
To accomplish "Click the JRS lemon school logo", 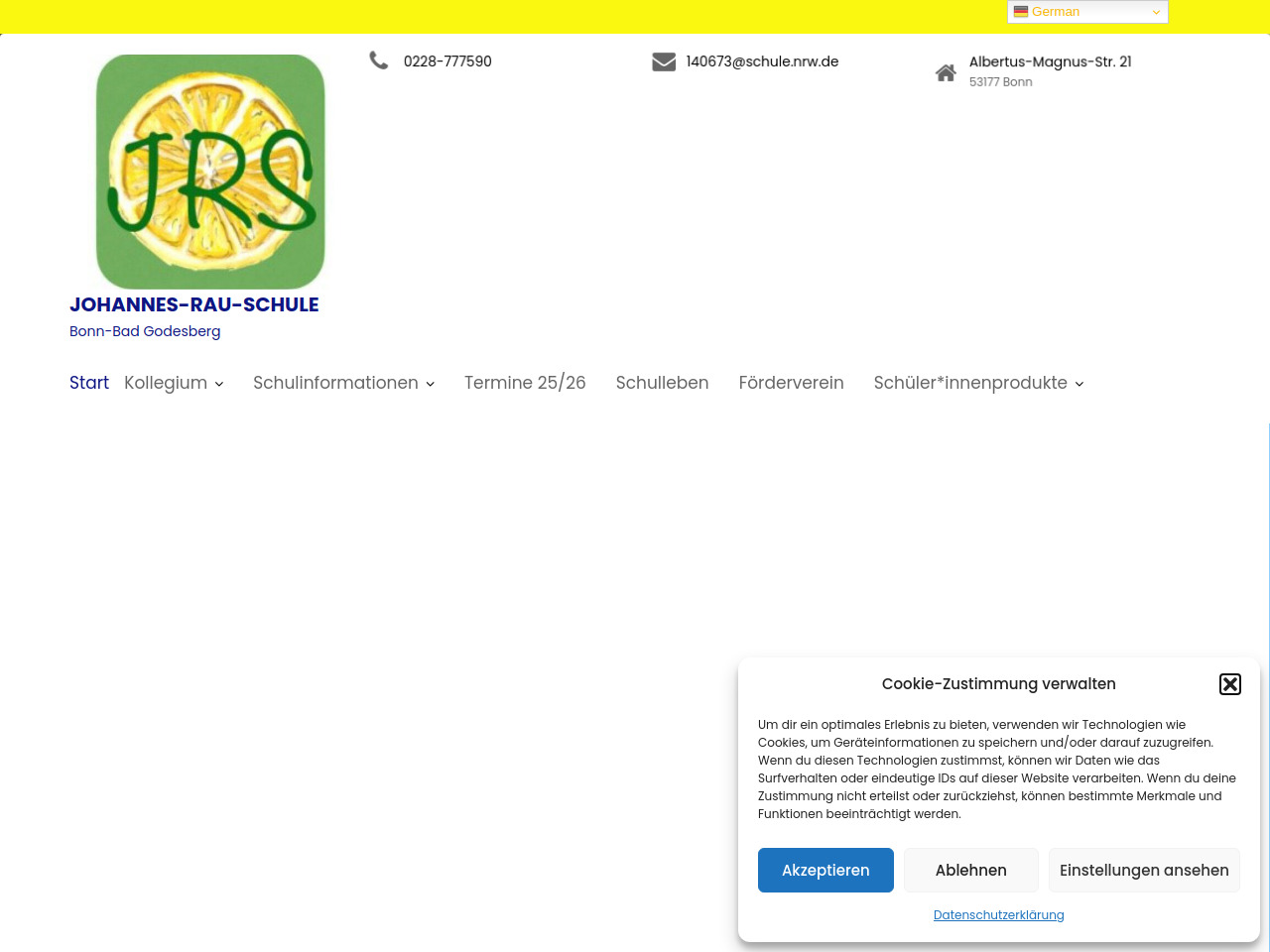I will (210, 172).
